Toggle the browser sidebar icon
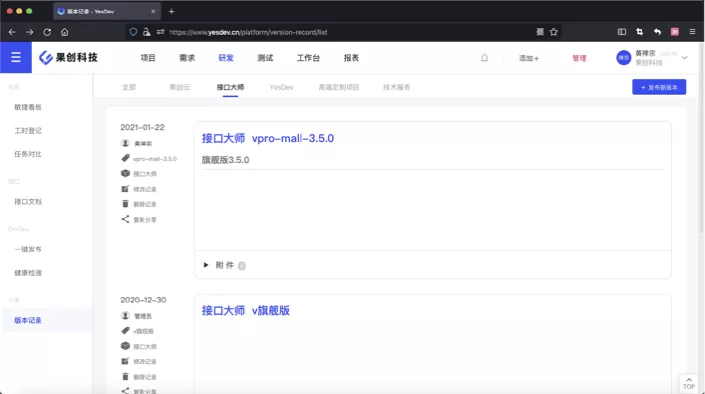The image size is (705, 394). pos(622,31)
